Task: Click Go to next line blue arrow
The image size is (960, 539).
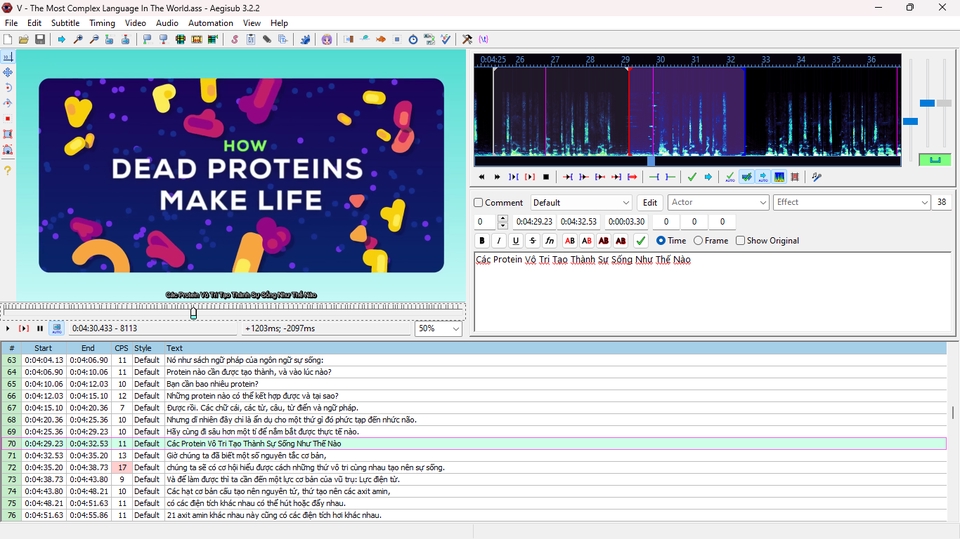Action: [x=708, y=177]
